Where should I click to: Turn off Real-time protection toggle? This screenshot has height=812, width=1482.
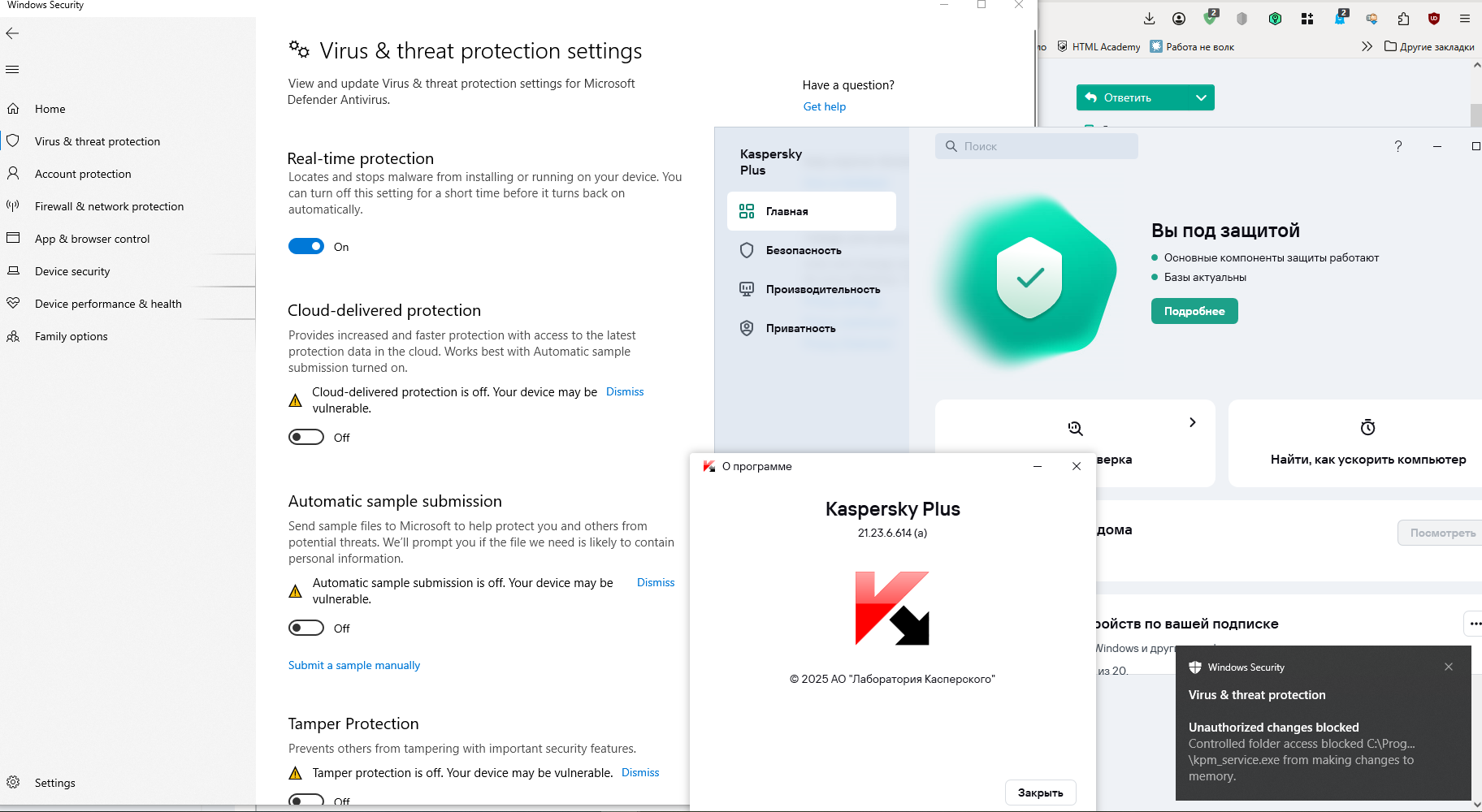306,246
